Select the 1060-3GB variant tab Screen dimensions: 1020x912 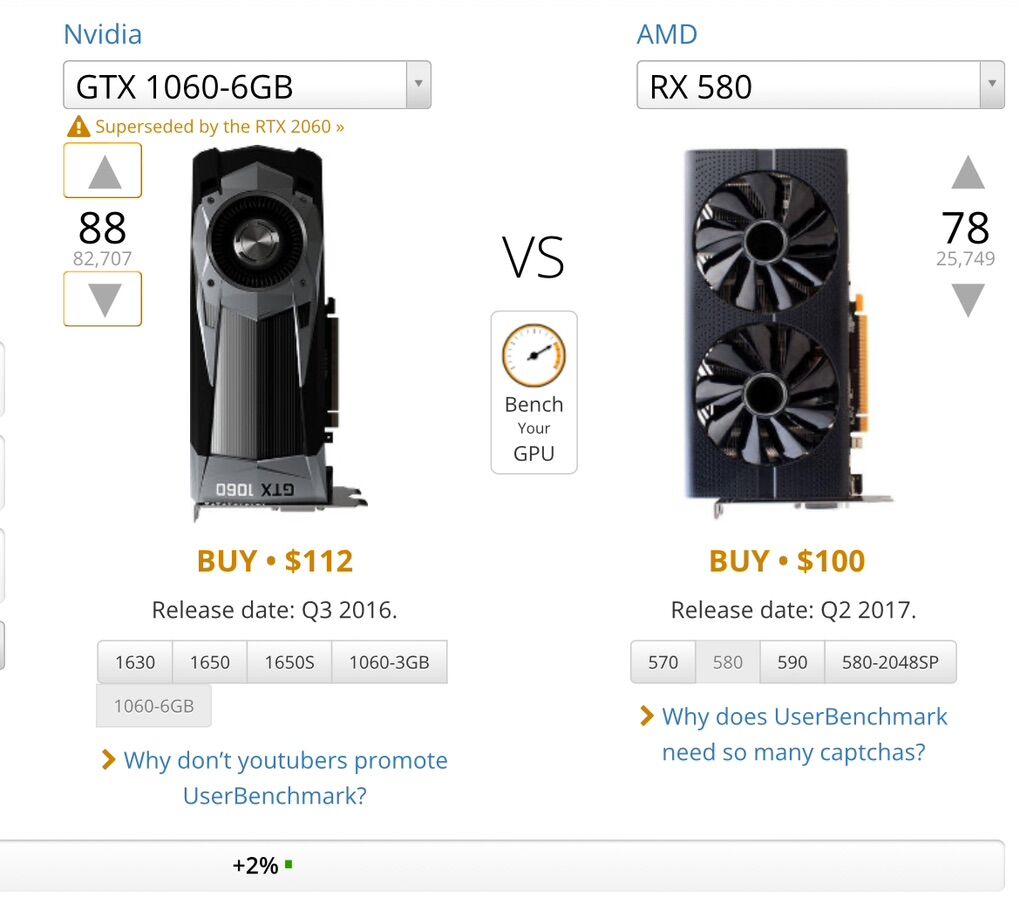389,662
